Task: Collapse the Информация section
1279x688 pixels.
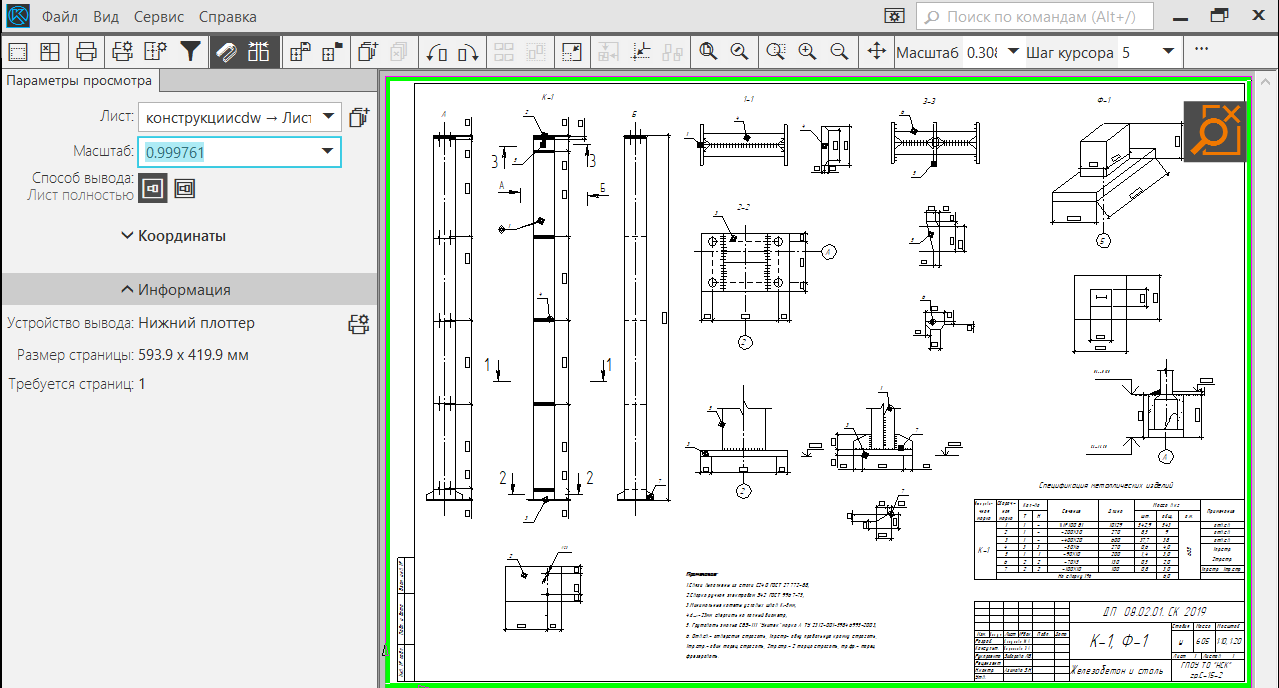Action: [x=176, y=290]
